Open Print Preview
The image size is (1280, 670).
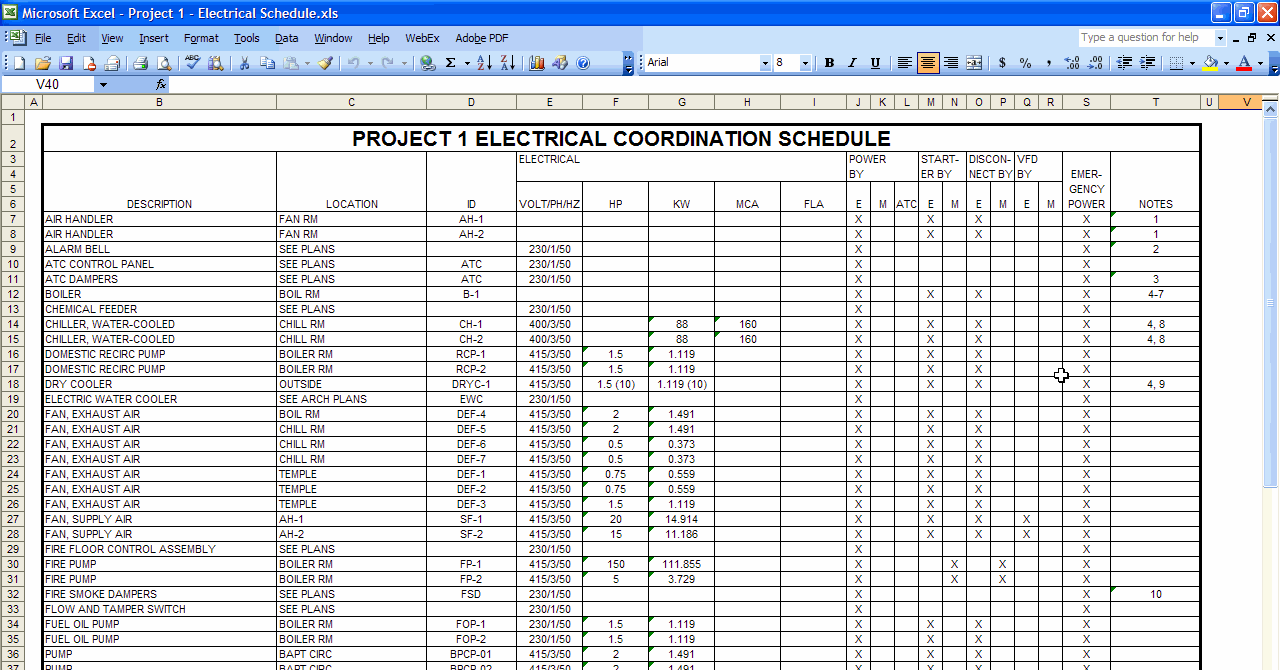coord(163,62)
